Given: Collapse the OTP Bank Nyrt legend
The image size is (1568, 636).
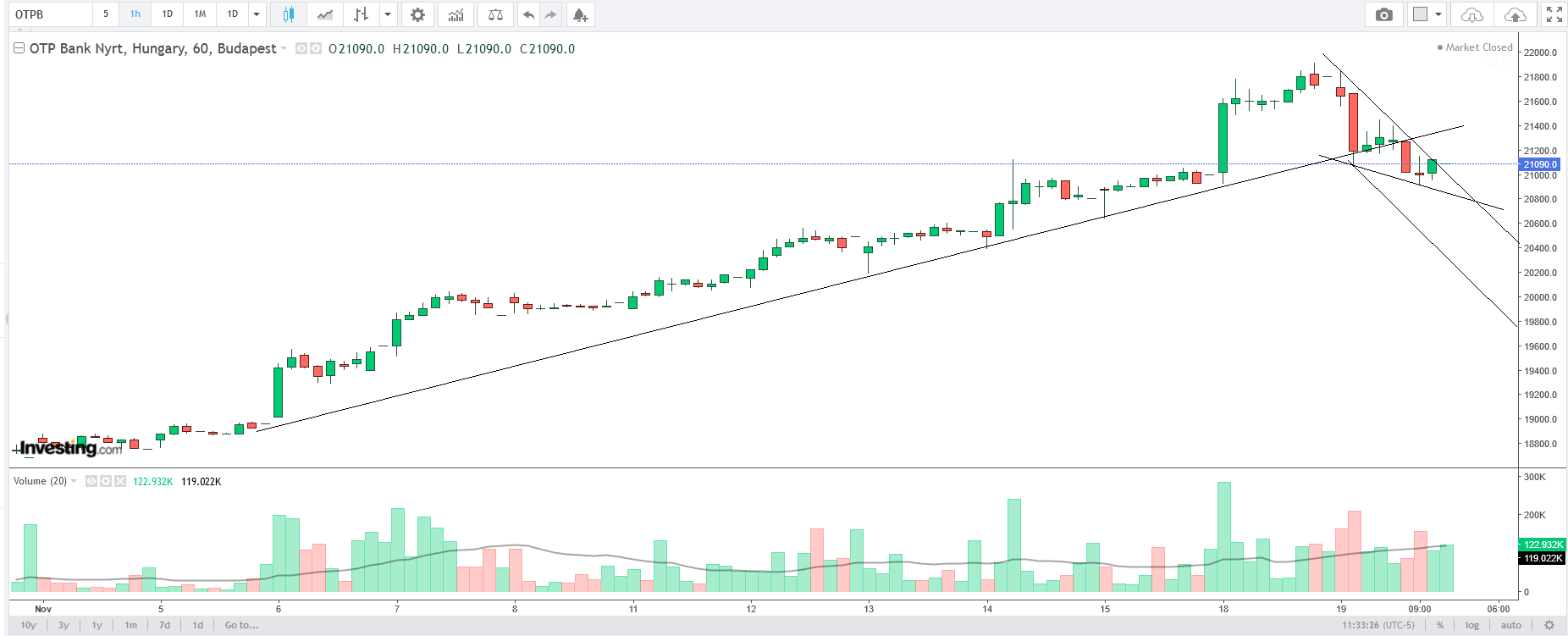Looking at the screenshot, I should (19, 49).
